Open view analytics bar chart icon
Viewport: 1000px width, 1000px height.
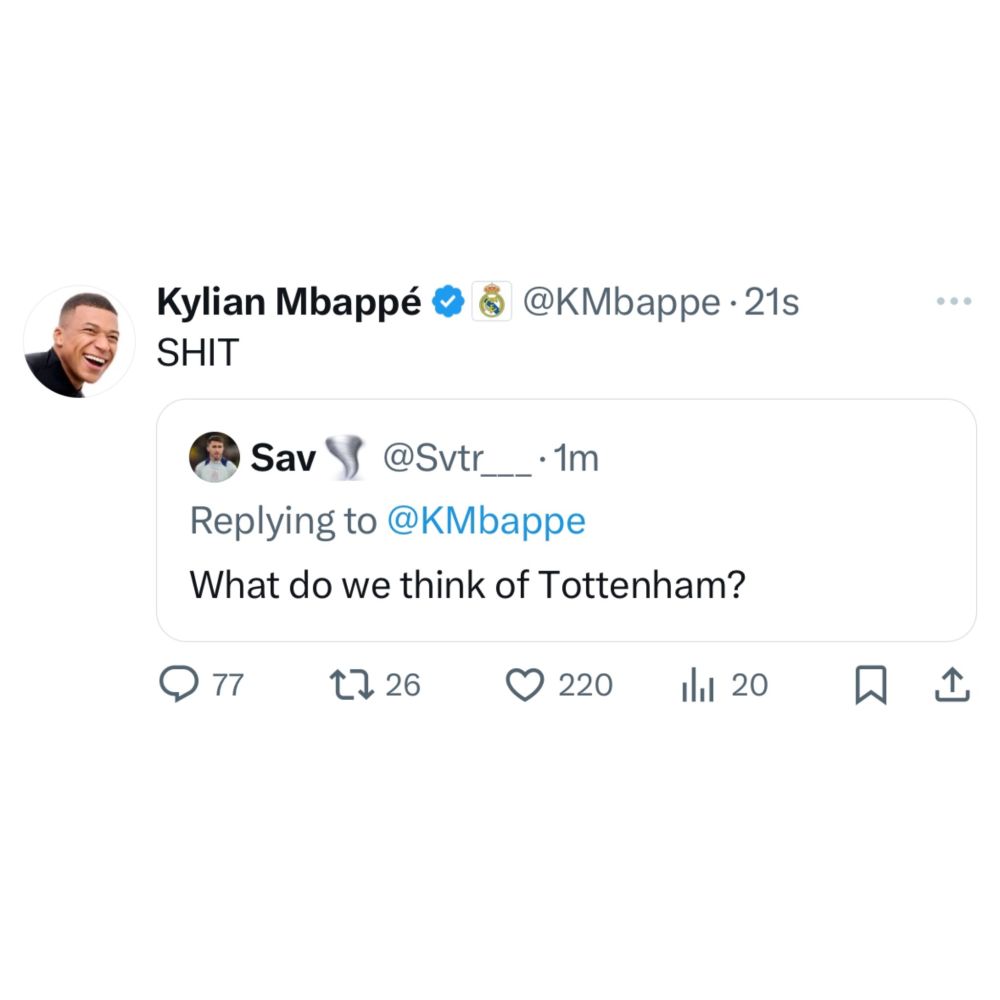click(x=697, y=685)
